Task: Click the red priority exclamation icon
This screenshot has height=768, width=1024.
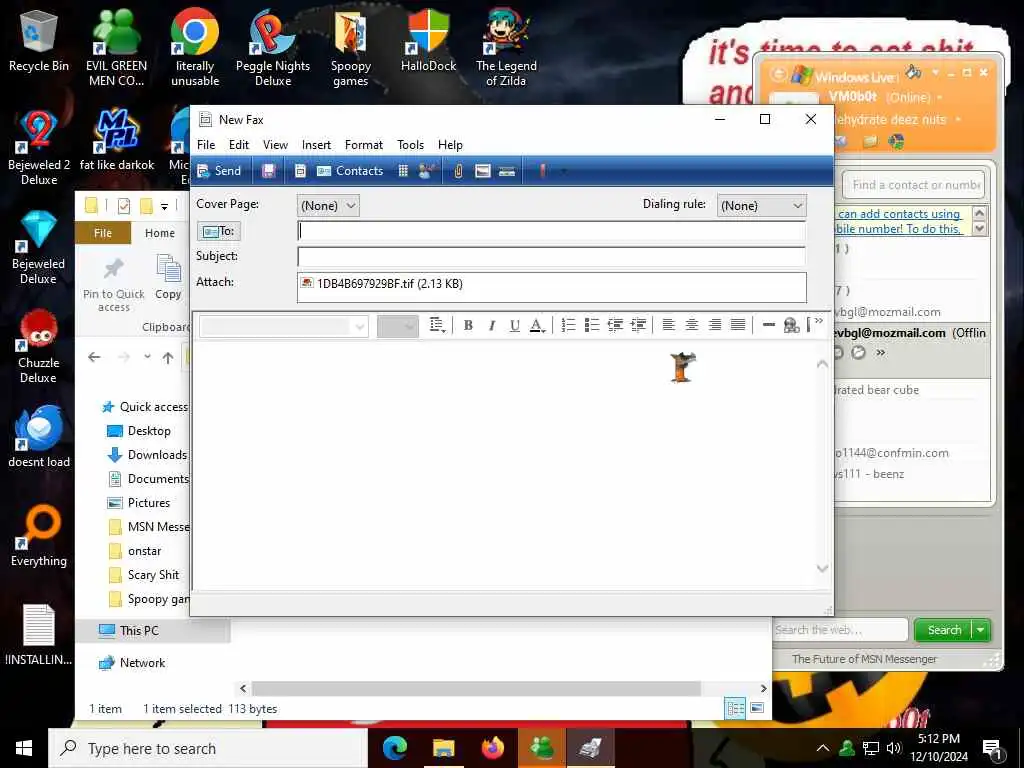Action: [x=542, y=171]
